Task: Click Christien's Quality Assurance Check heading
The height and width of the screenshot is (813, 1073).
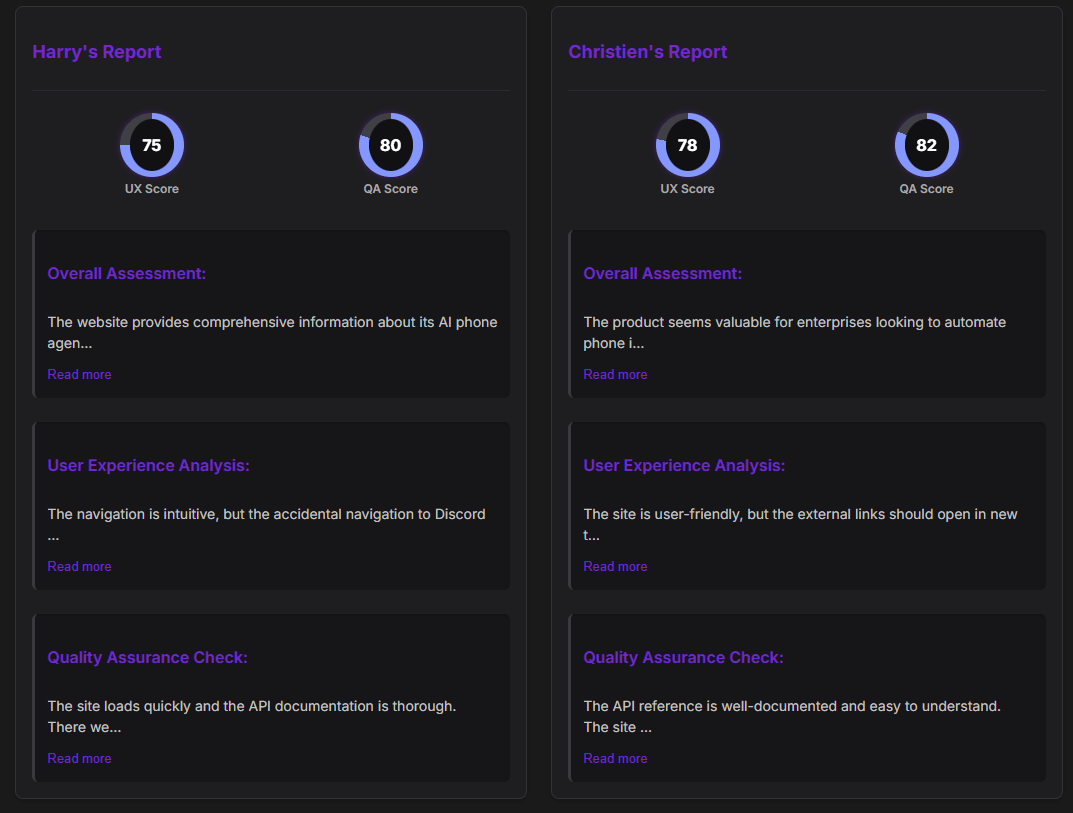Action: point(683,657)
